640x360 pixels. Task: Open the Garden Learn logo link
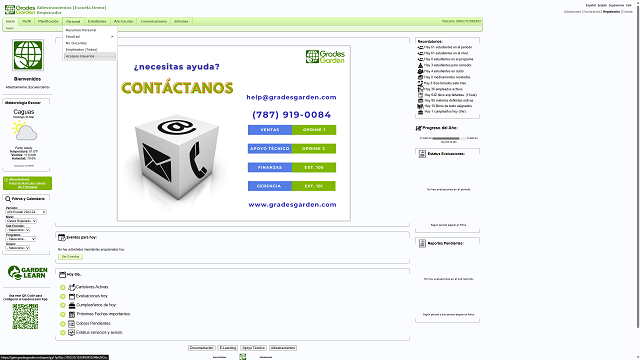click(x=27, y=272)
